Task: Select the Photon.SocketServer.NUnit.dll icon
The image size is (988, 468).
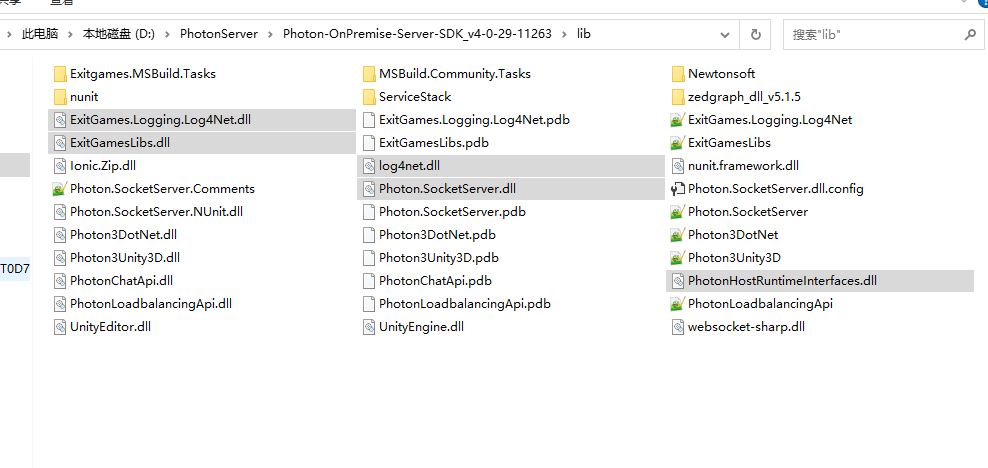Action: 60,212
